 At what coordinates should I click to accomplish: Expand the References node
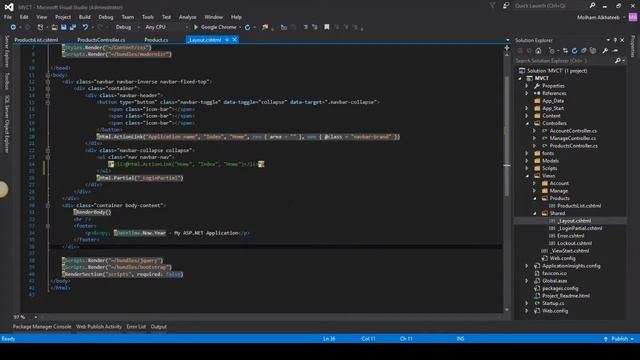(527, 93)
